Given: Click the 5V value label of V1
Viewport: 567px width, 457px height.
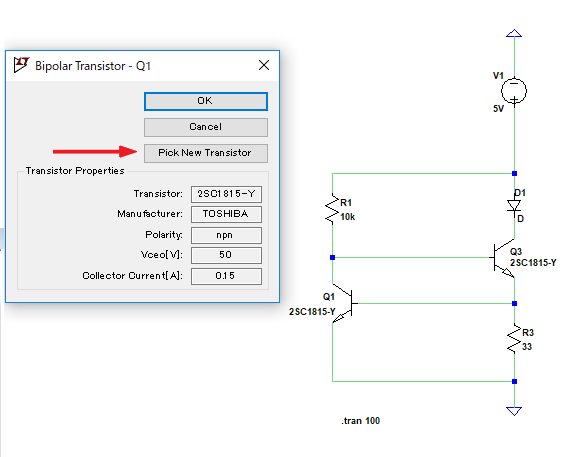Looking at the screenshot, I should click(498, 109).
